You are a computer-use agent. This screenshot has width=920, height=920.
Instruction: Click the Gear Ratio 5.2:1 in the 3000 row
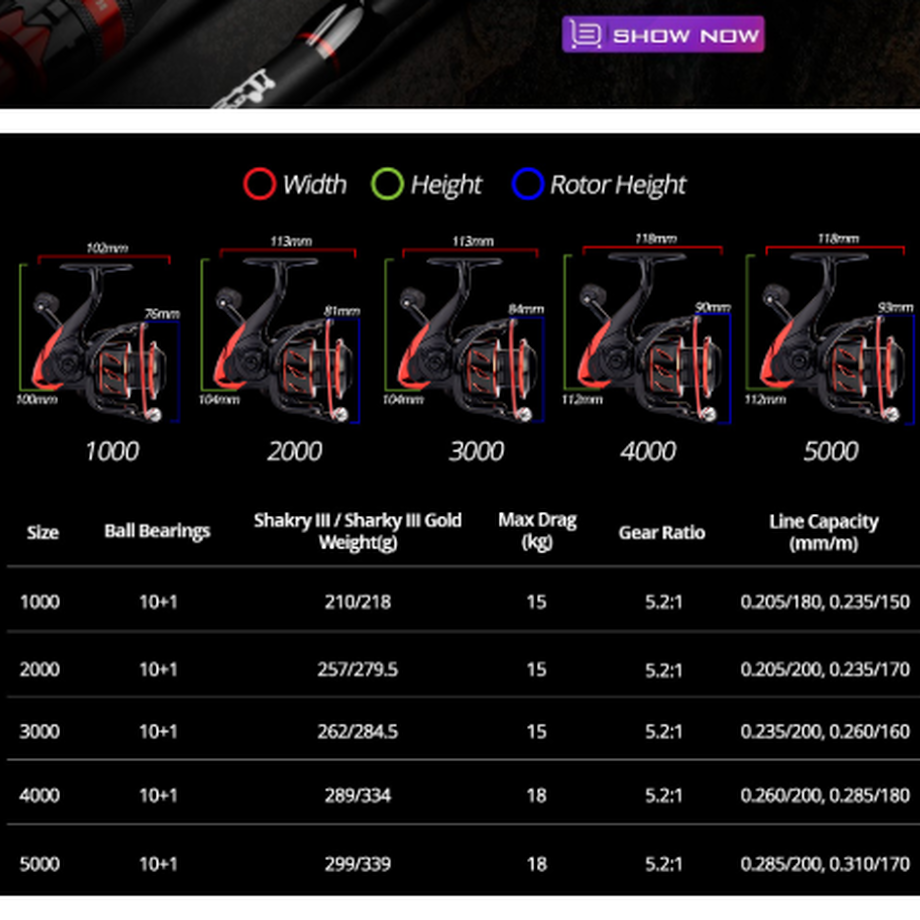point(664,731)
